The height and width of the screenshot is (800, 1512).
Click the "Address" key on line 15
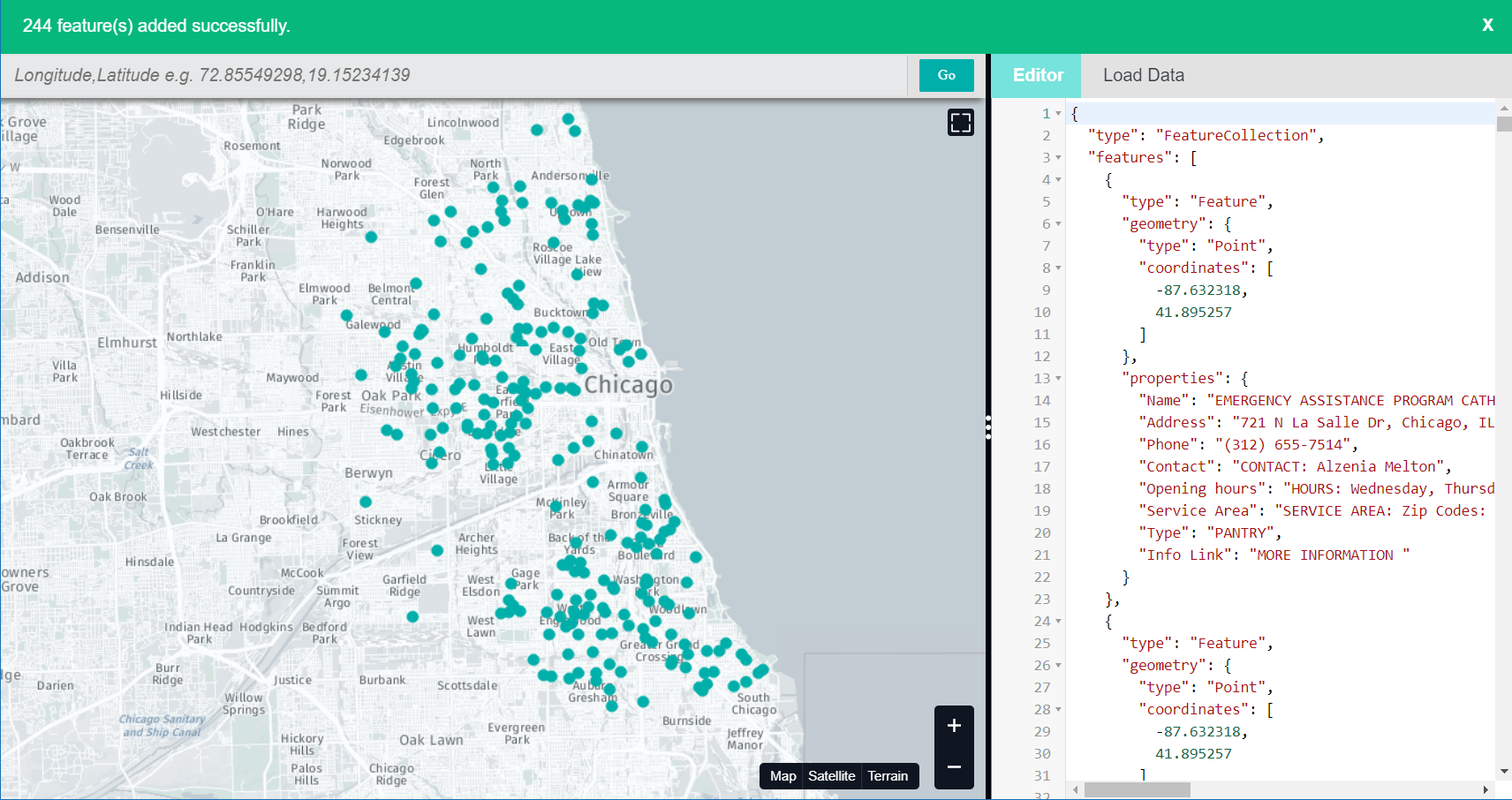(1176, 422)
